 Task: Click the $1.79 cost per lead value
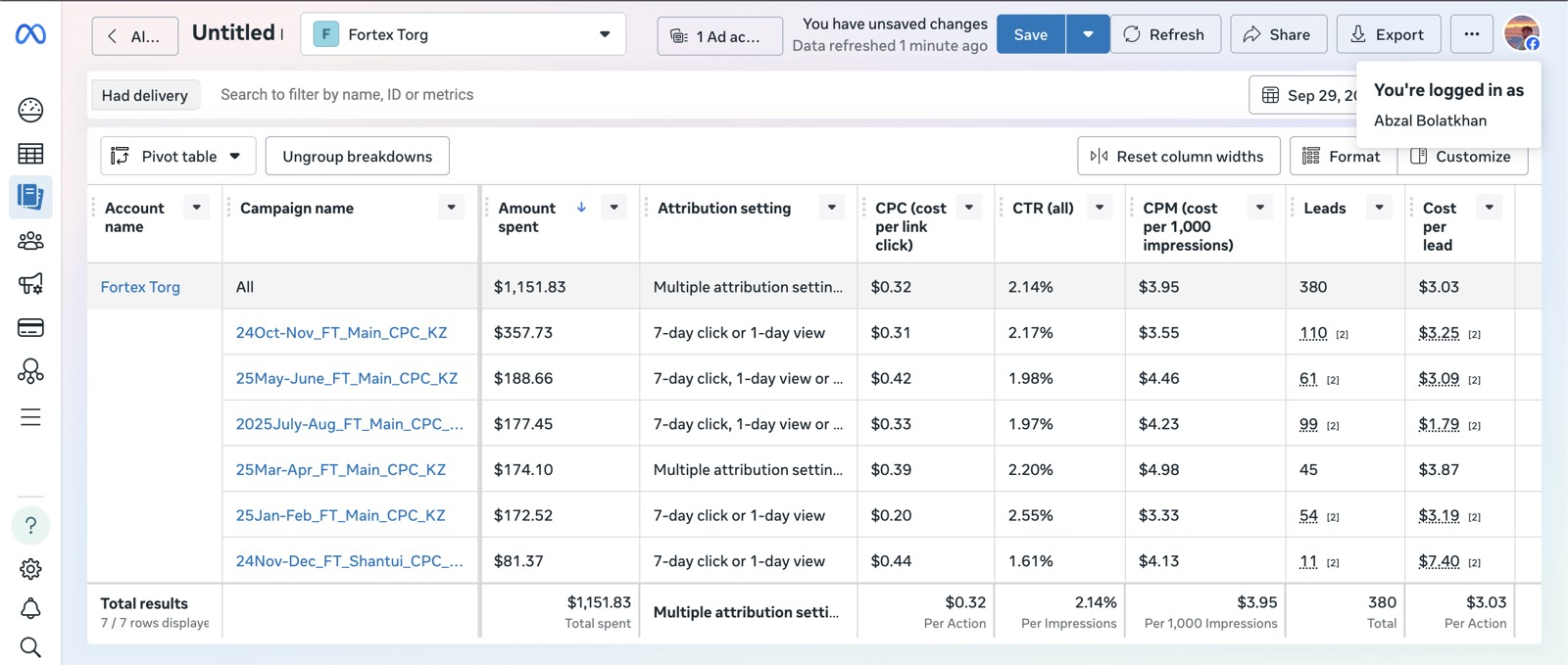click(1439, 424)
